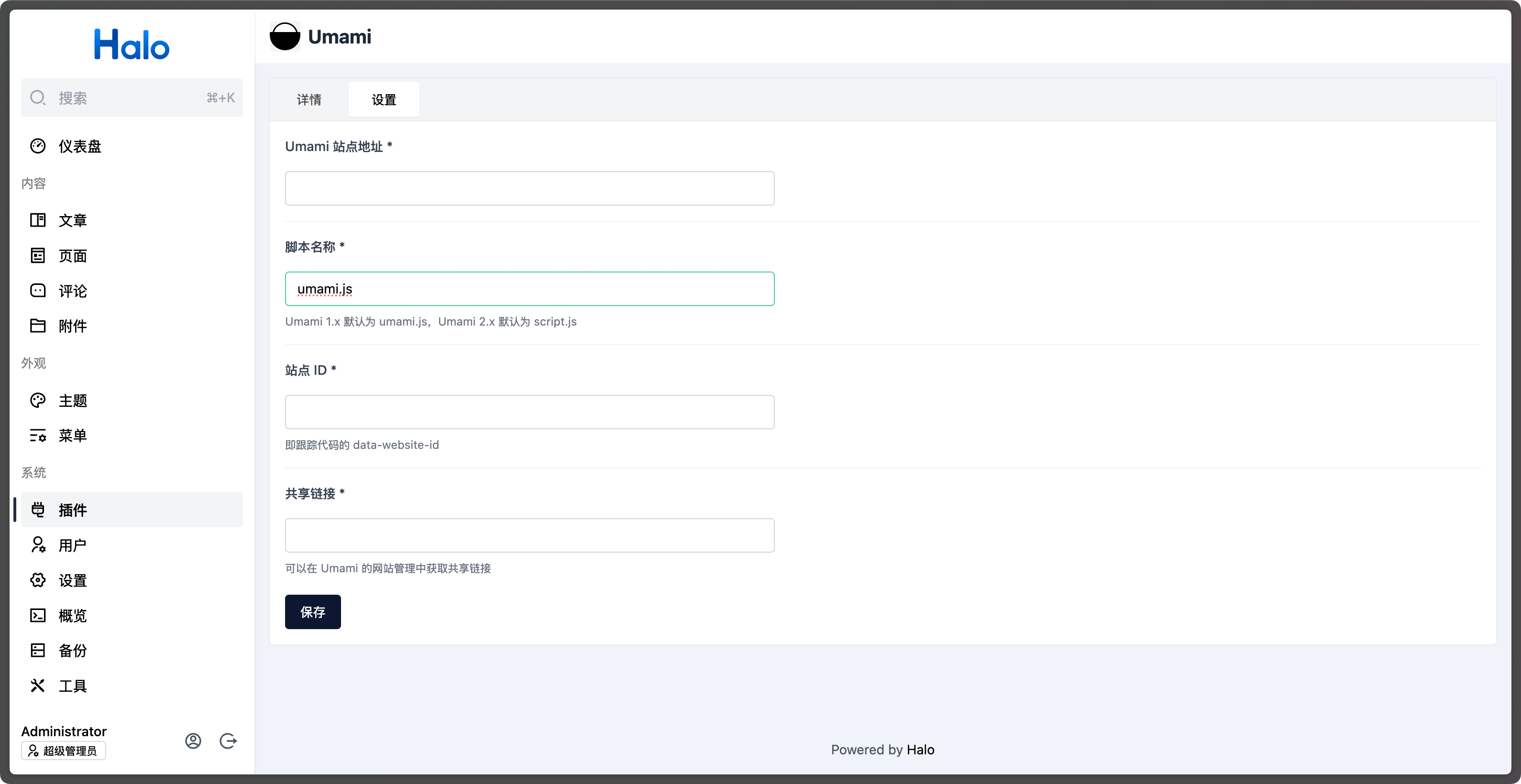Click the logout arrow icon
The height and width of the screenshot is (784, 1521).
pos(228,741)
